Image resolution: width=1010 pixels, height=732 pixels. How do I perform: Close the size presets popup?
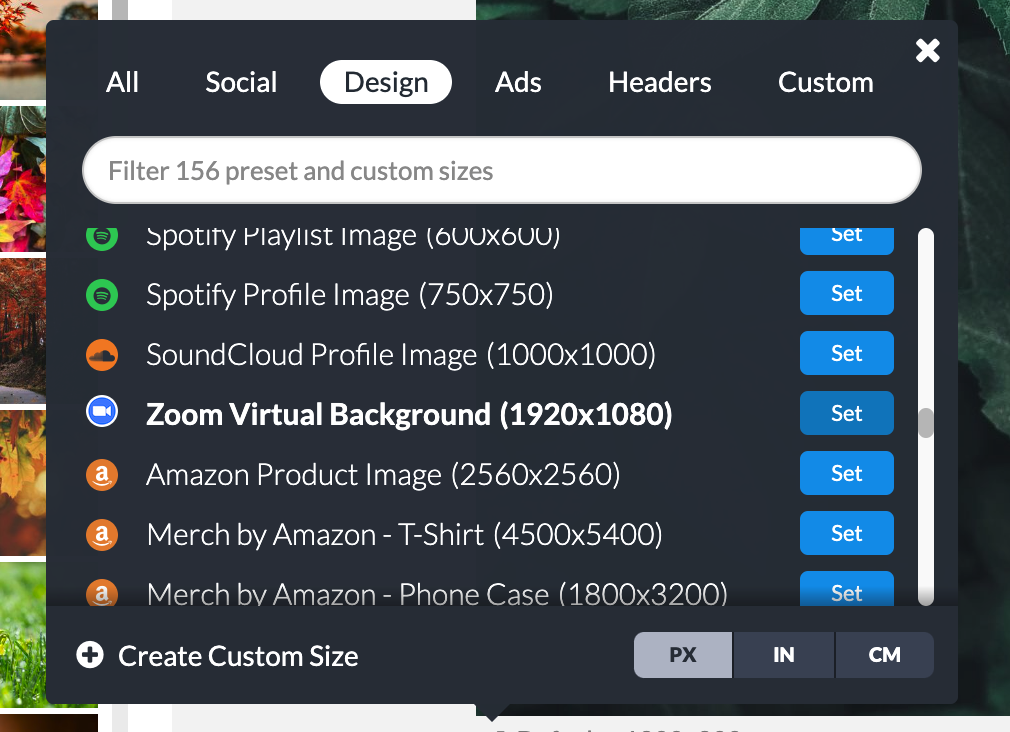click(x=928, y=50)
